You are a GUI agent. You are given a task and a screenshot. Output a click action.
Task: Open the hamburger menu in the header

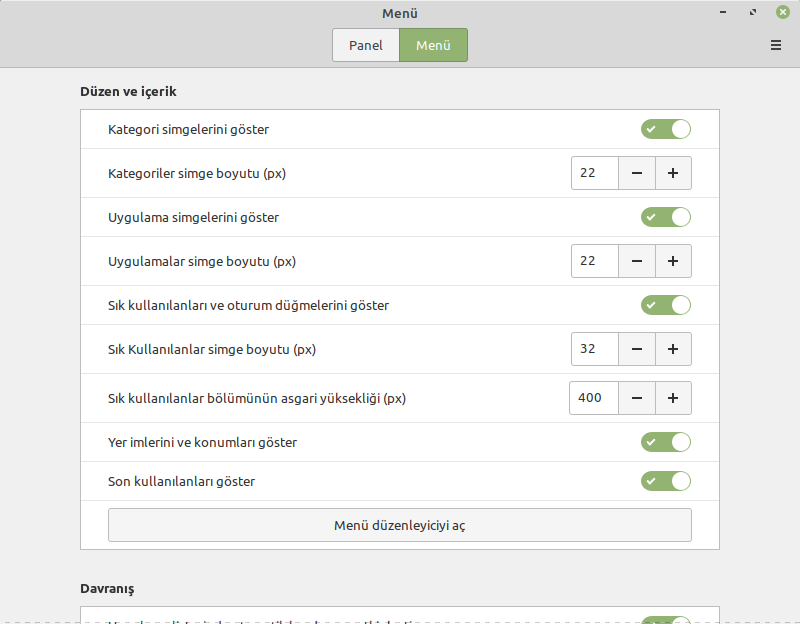776,45
